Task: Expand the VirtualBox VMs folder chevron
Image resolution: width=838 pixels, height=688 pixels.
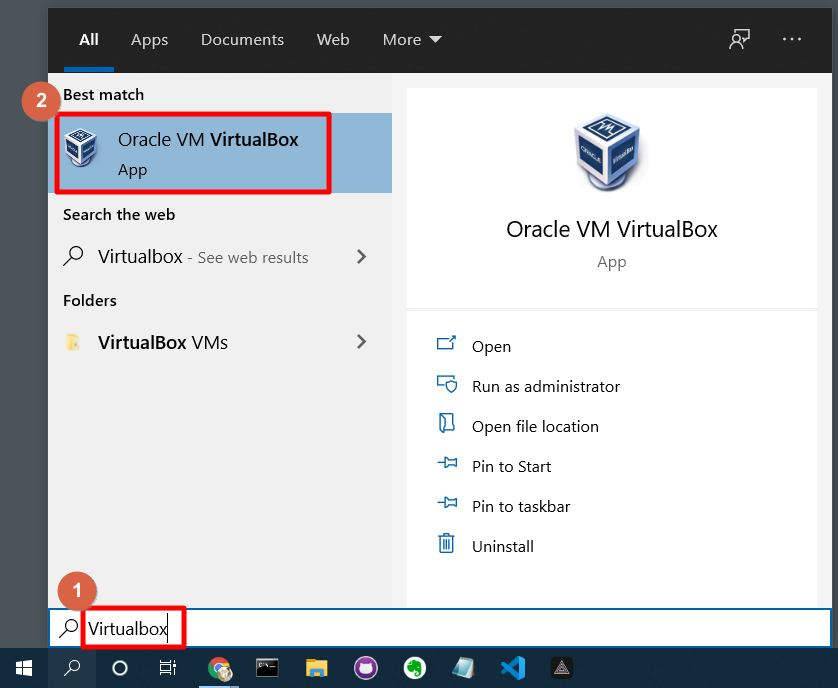Action: pos(362,342)
